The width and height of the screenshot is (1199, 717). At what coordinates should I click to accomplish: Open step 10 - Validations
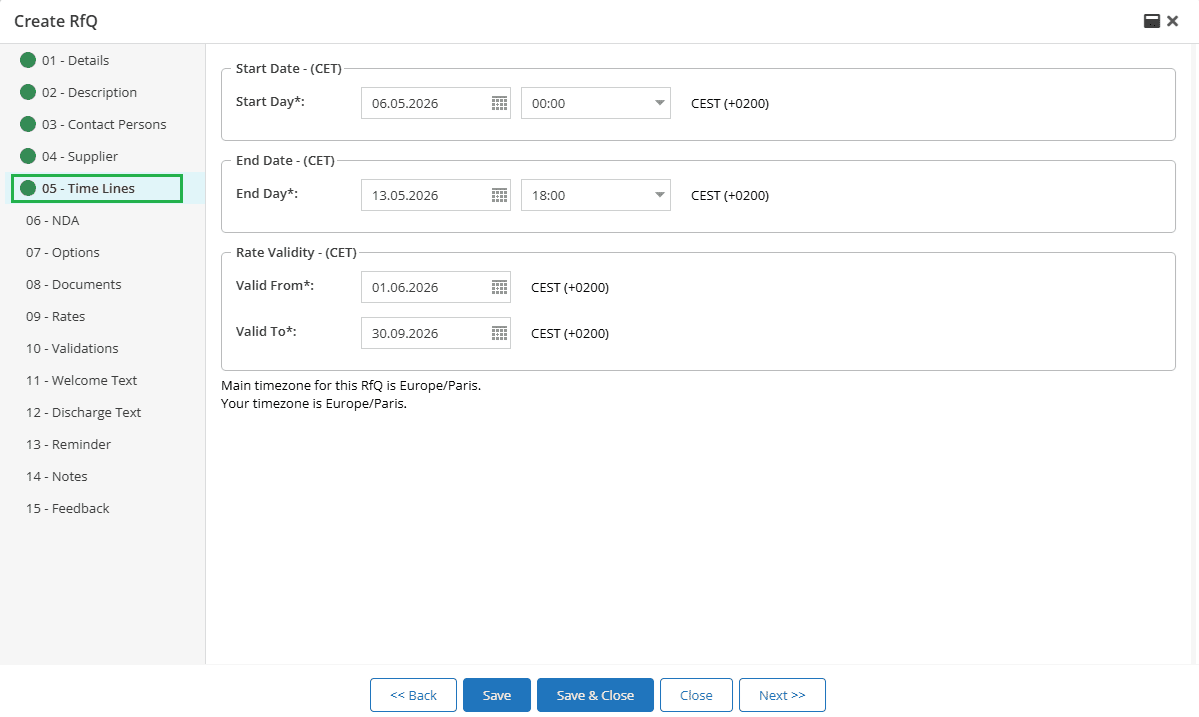point(72,349)
